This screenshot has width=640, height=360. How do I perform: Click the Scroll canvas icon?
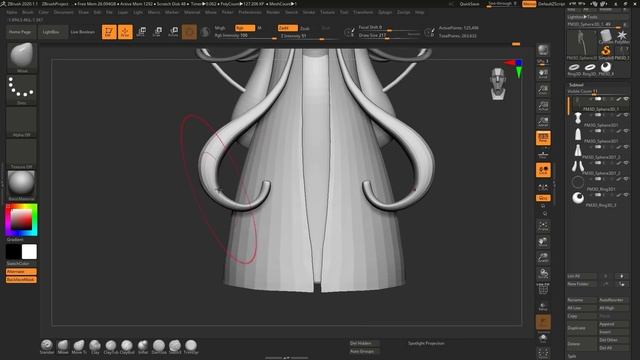543,74
